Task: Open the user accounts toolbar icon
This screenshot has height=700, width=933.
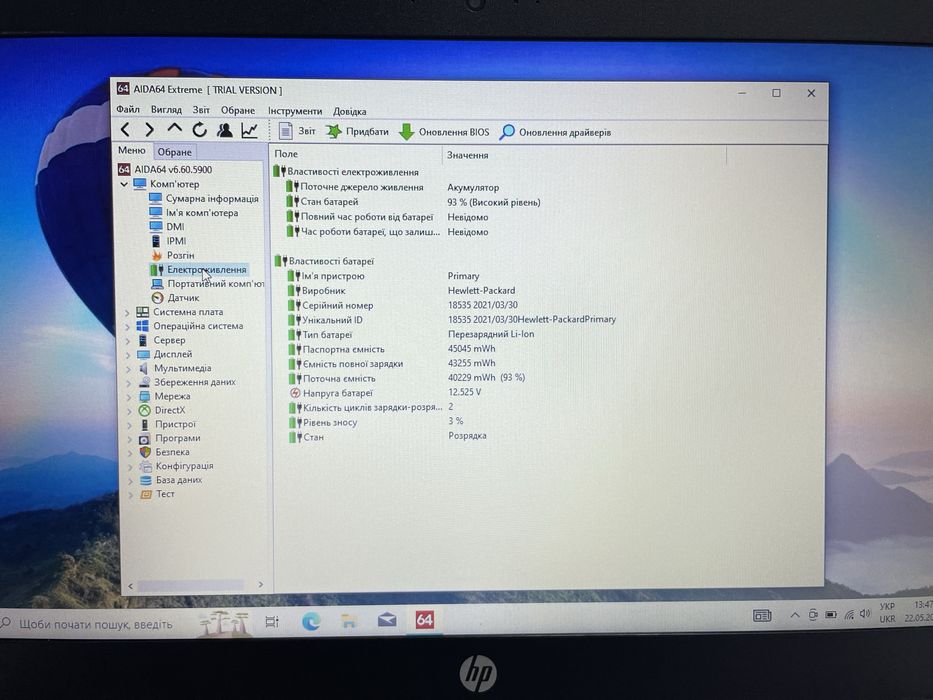Action: pyautogui.click(x=224, y=130)
